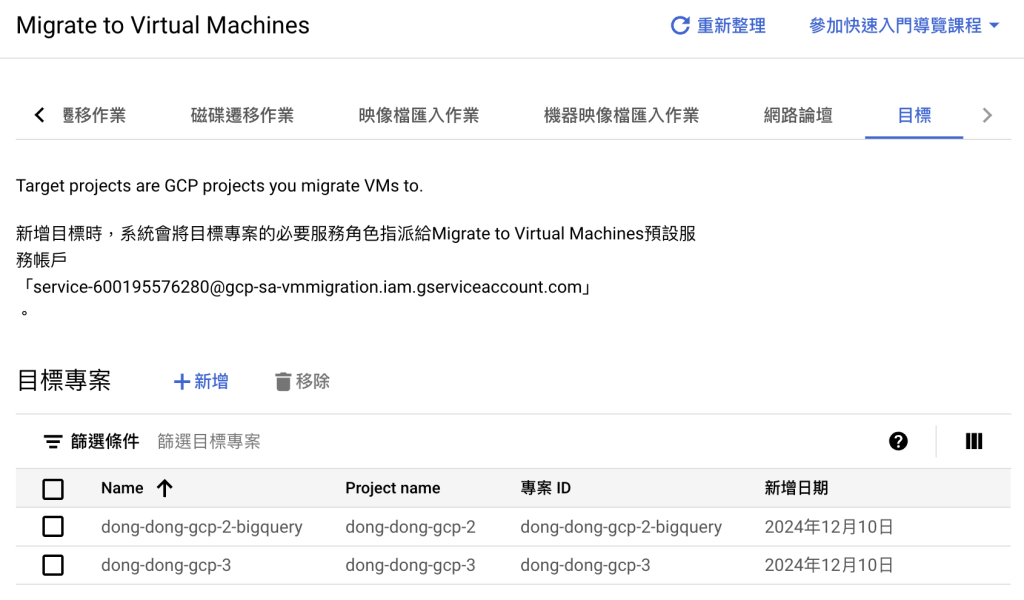Open the 映像檔匯入作業 tab

point(419,116)
